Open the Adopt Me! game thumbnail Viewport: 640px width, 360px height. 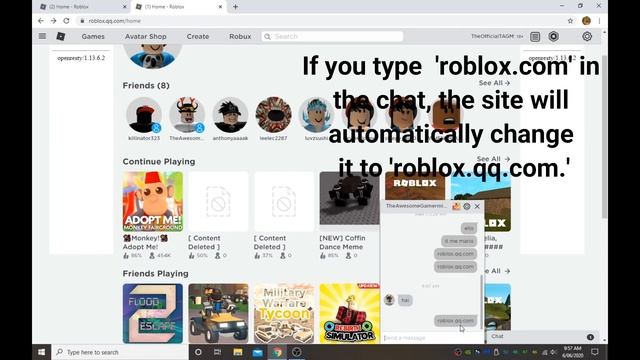click(153, 202)
